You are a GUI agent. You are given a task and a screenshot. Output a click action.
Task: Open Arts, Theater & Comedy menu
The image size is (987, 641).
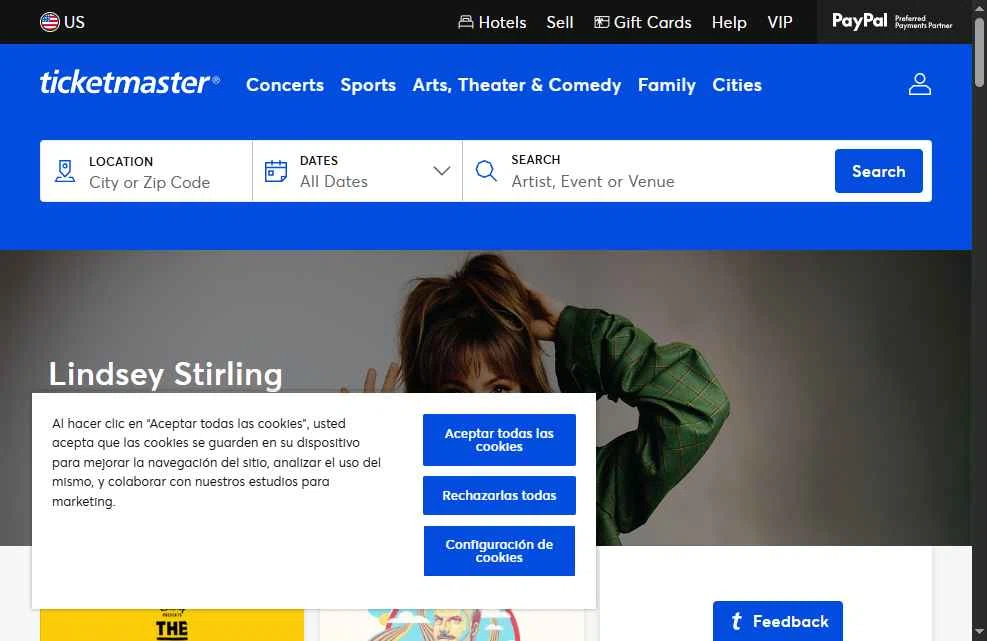pos(517,85)
